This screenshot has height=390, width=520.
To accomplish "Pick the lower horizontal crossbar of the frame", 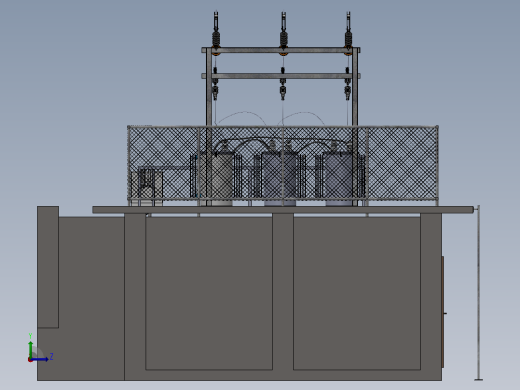I will (281, 76).
